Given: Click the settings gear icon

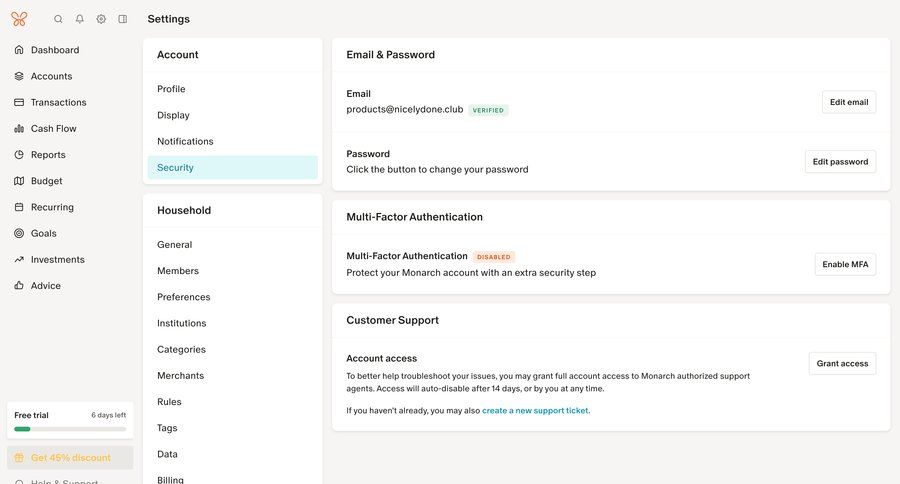Looking at the screenshot, I should [101, 19].
